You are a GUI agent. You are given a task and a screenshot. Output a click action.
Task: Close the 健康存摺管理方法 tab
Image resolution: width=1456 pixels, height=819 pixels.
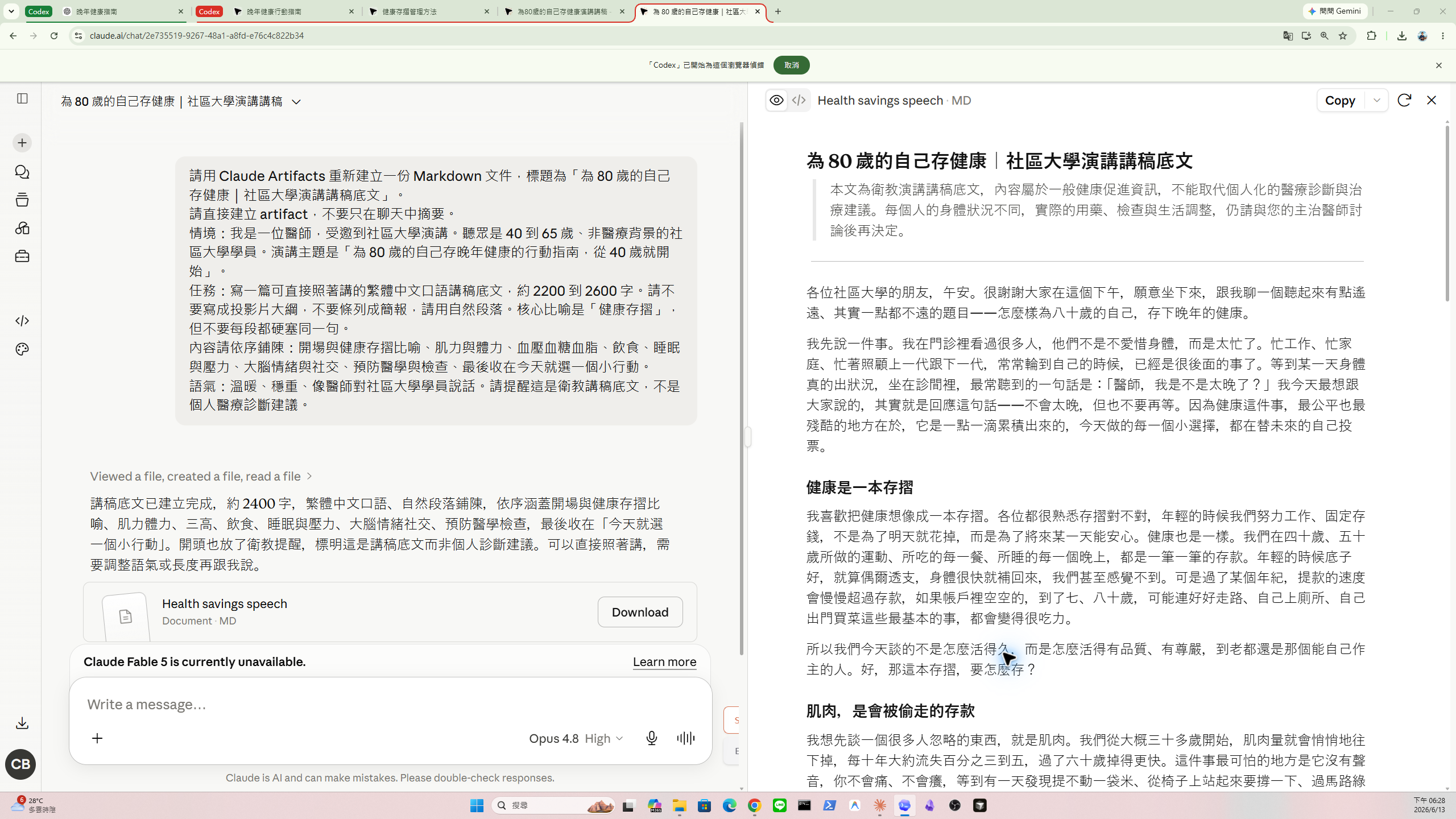pos(487,11)
